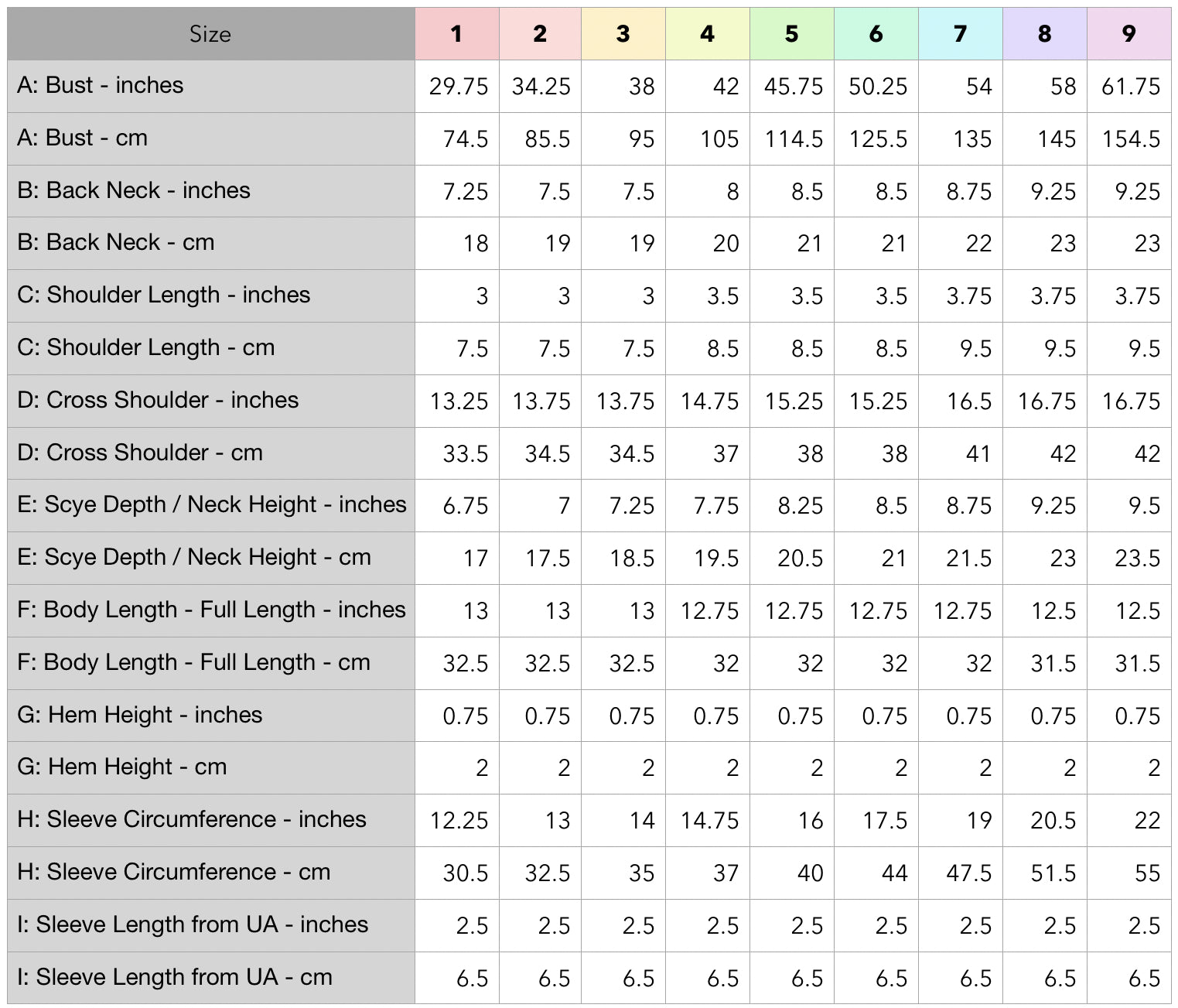
Task: Click the pink size 1 column header
Action: click(x=456, y=34)
